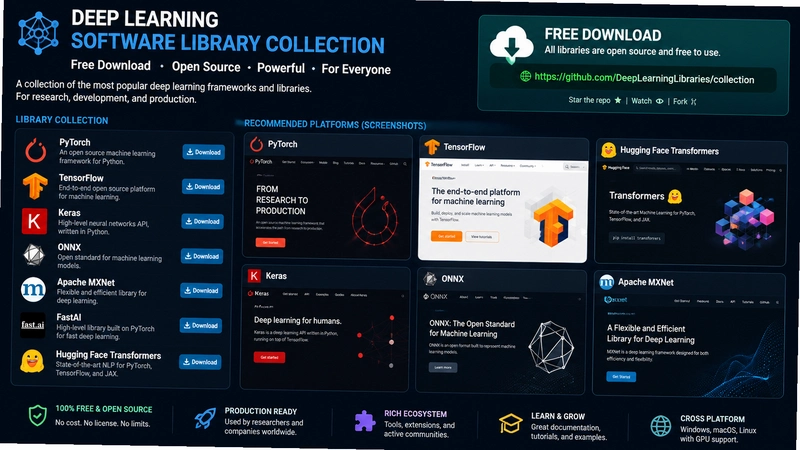800x450 pixels.
Task: Click the Cross Platform globe icon
Action: (x=661, y=426)
